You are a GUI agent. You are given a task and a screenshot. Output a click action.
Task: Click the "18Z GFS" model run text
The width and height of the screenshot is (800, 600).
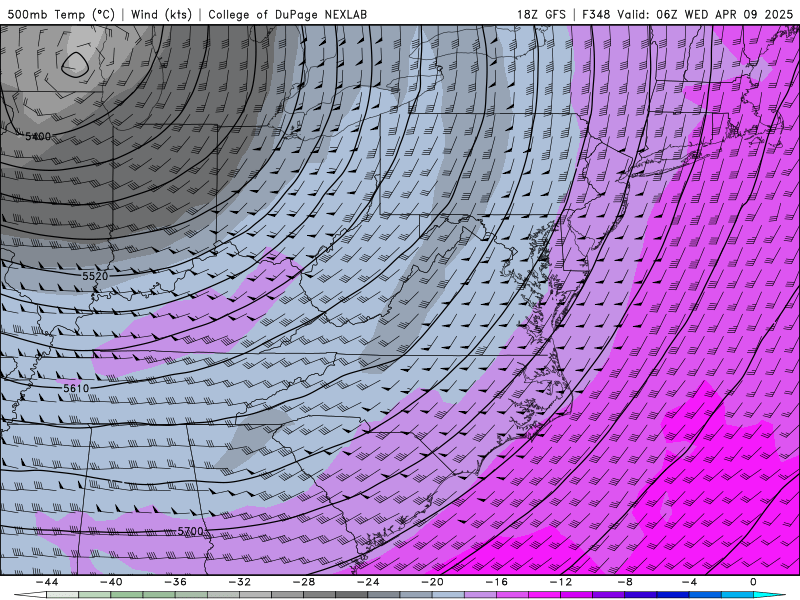pos(541,14)
